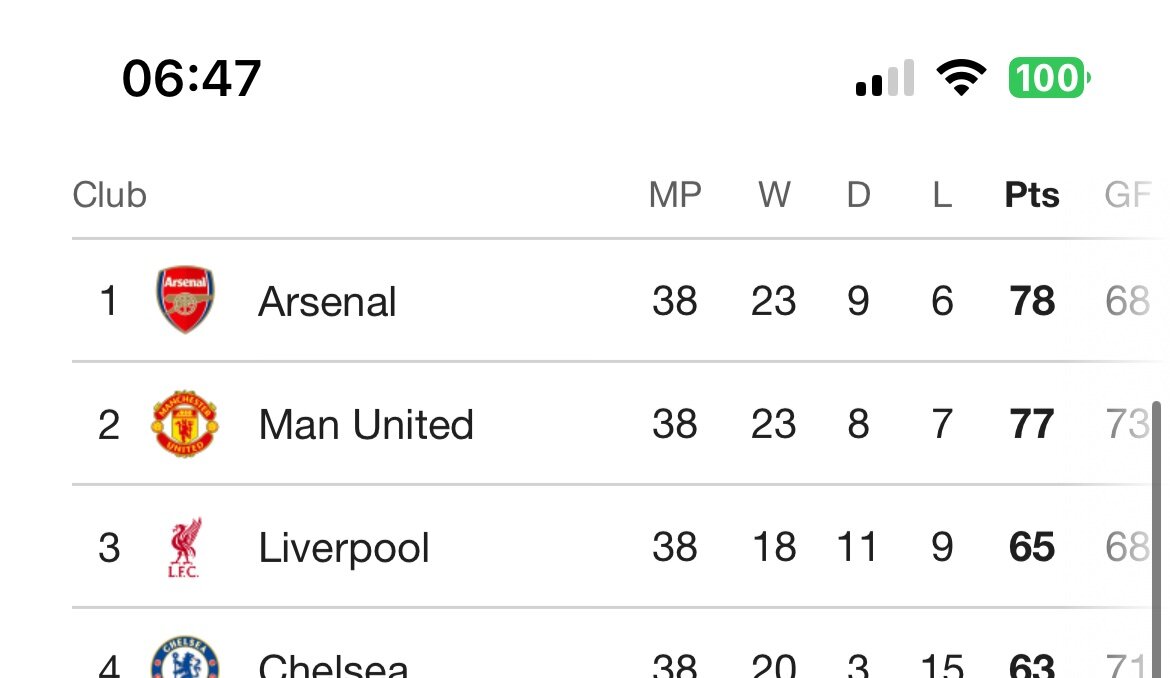
Task: Tap the L column header
Action: (x=942, y=195)
